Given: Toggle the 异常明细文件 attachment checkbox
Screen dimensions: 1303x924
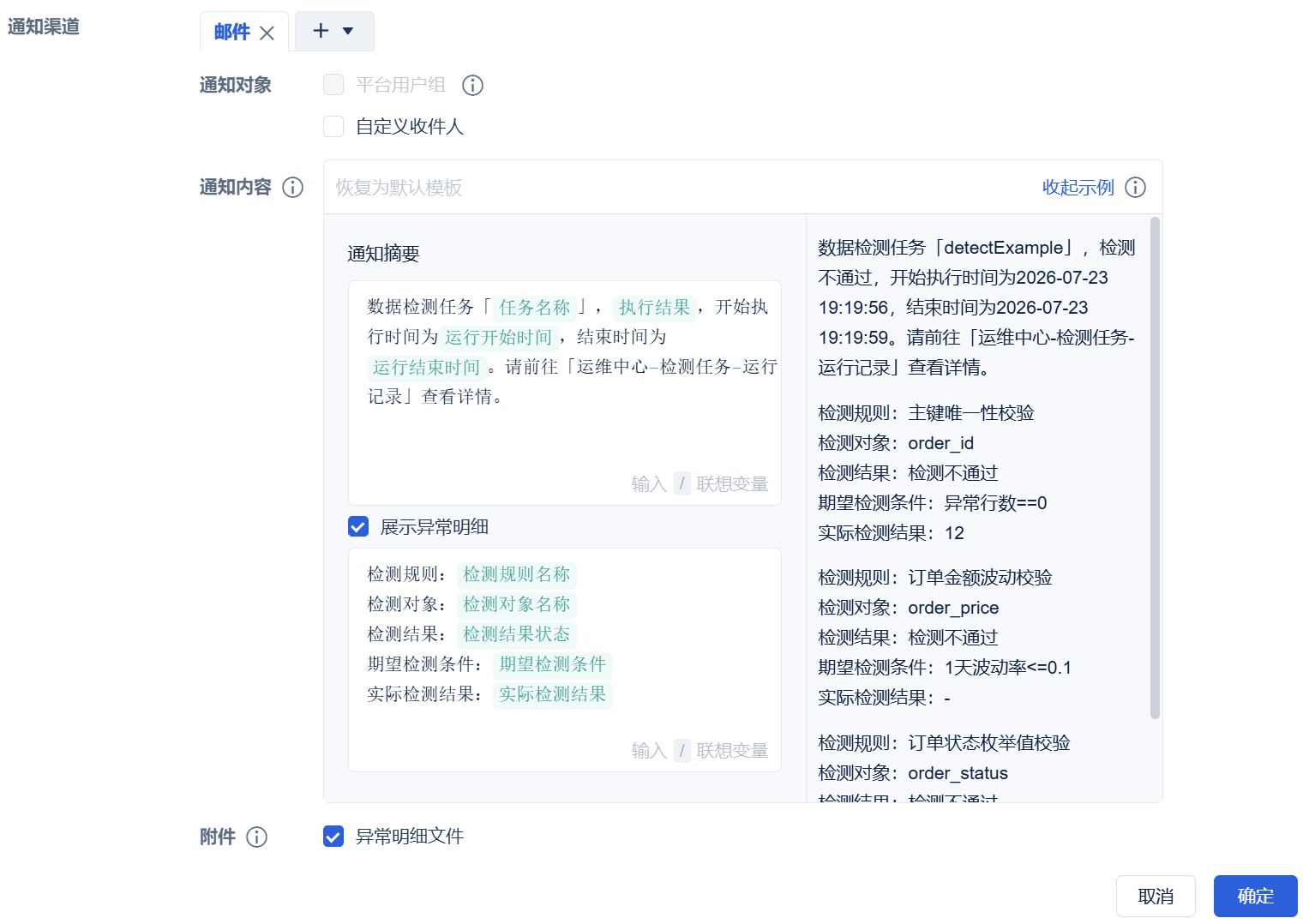Looking at the screenshot, I should (x=333, y=836).
